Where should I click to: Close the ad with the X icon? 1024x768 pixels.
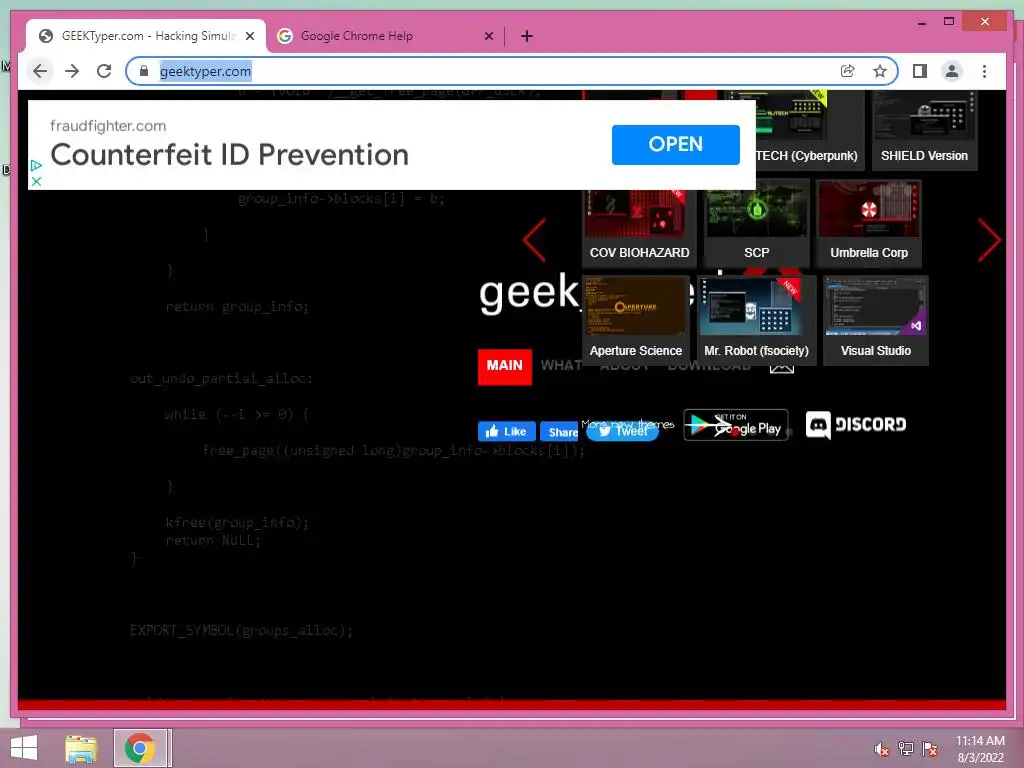[x=37, y=182]
